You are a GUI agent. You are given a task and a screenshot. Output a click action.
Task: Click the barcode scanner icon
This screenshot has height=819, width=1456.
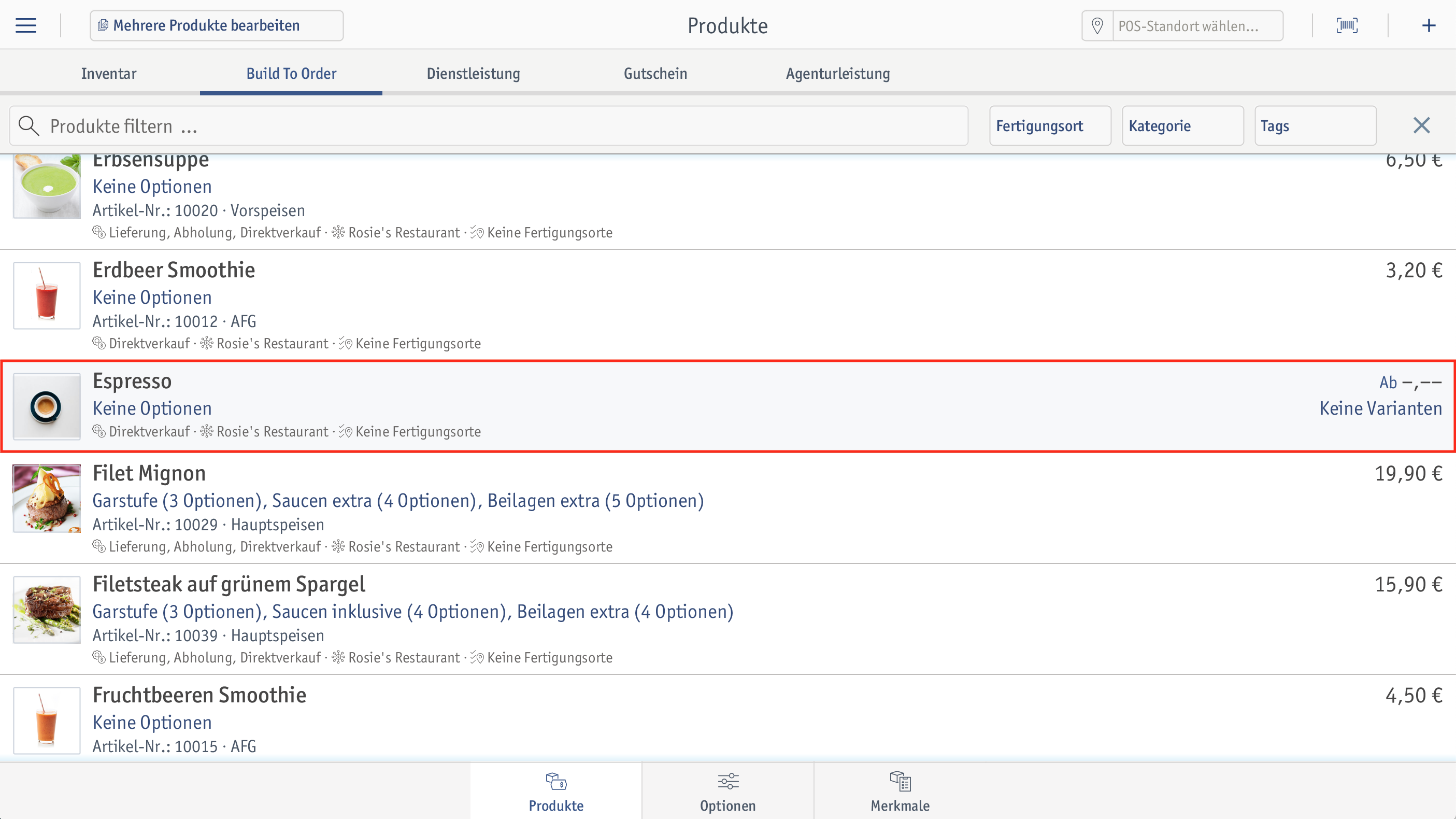coord(1347,25)
